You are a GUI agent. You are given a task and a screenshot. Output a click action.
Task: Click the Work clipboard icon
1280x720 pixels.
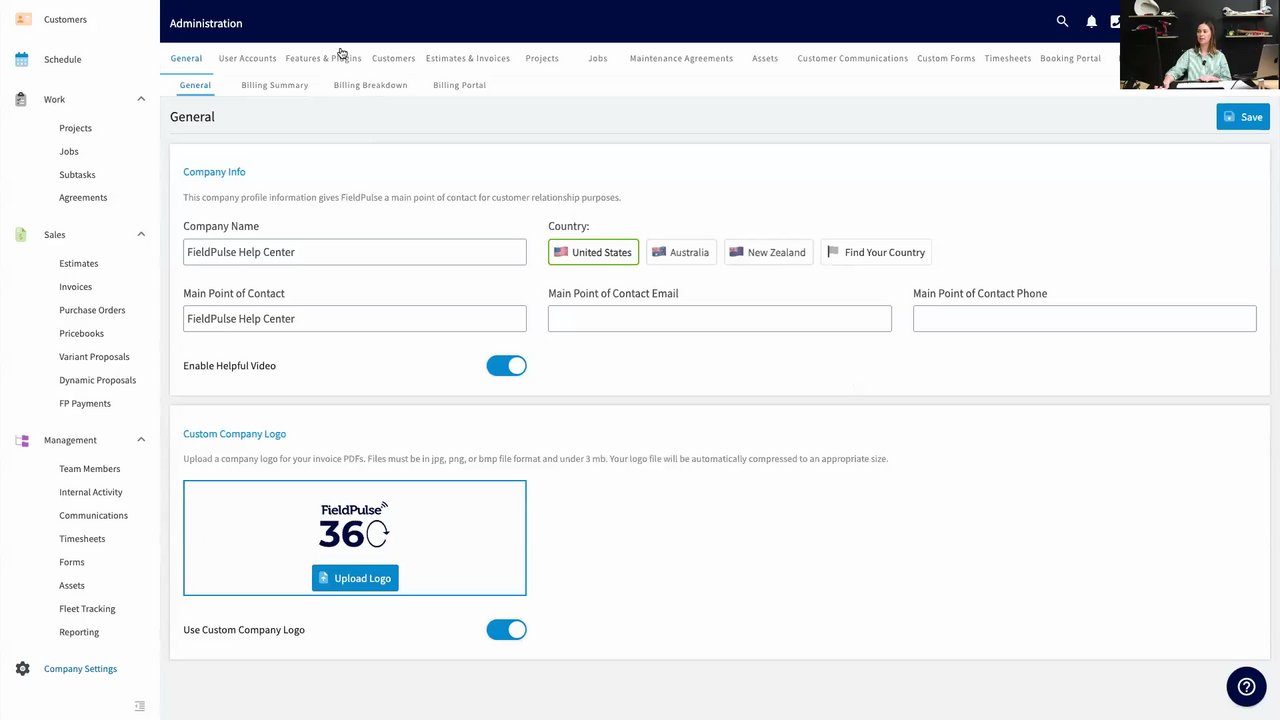click(22, 99)
